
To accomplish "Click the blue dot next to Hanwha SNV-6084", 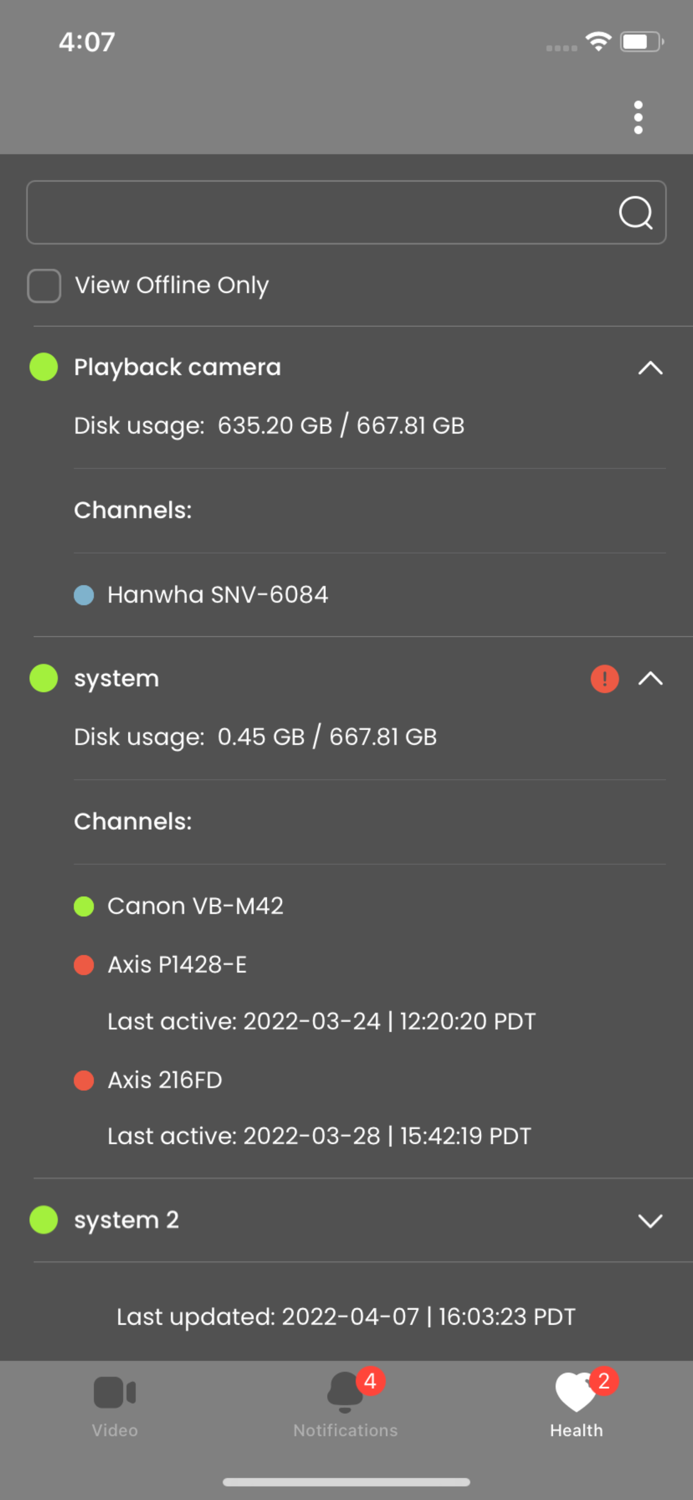I will coord(84,595).
